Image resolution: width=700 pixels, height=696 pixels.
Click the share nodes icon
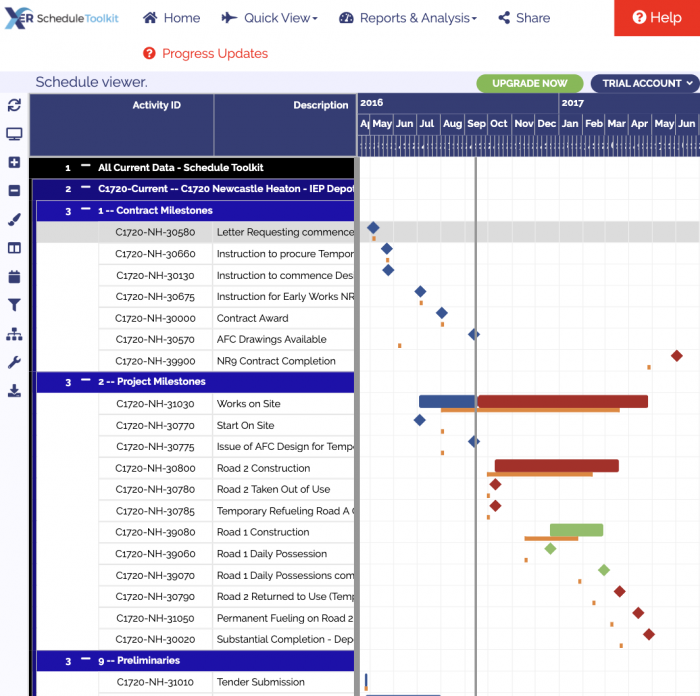504,18
